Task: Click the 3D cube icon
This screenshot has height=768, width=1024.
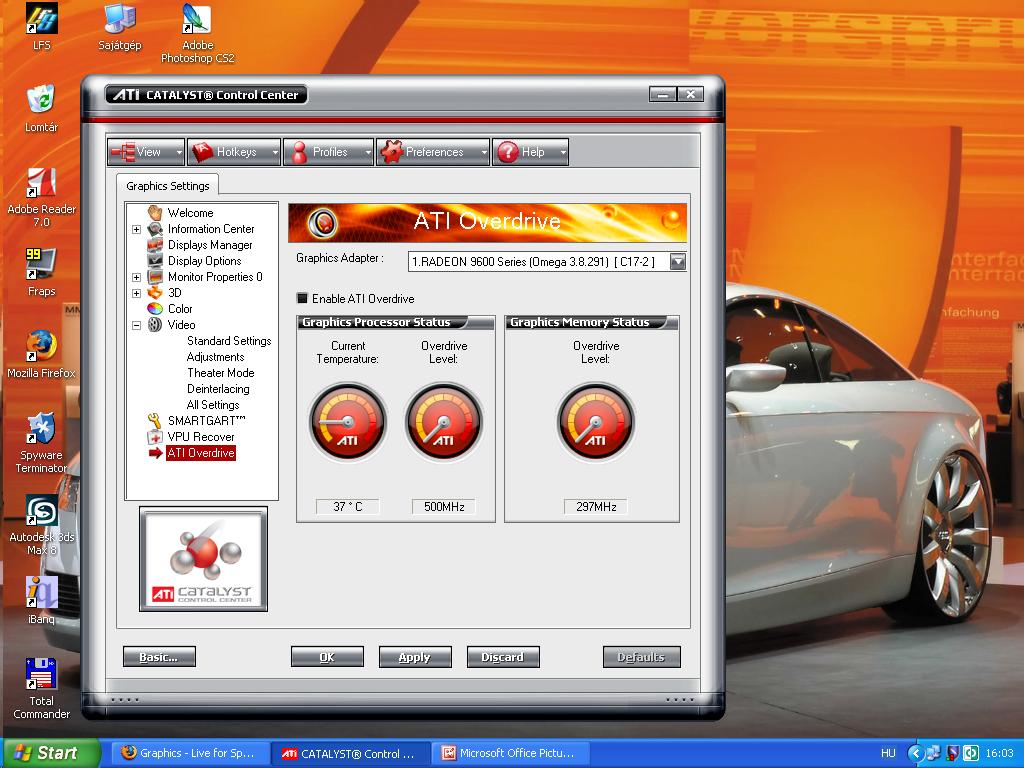Action: click(155, 293)
